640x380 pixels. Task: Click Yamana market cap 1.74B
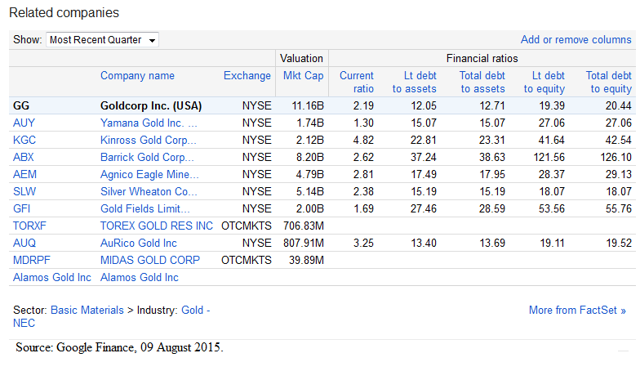tap(310, 123)
